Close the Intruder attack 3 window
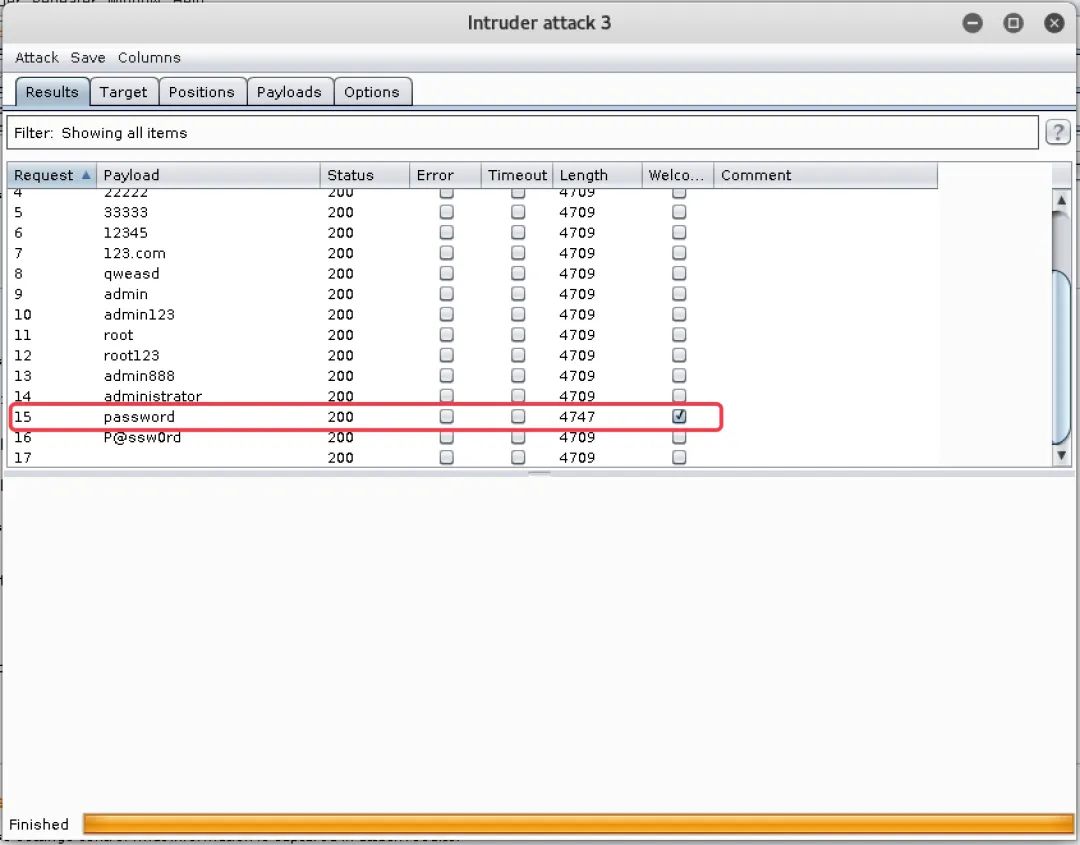 [1054, 23]
